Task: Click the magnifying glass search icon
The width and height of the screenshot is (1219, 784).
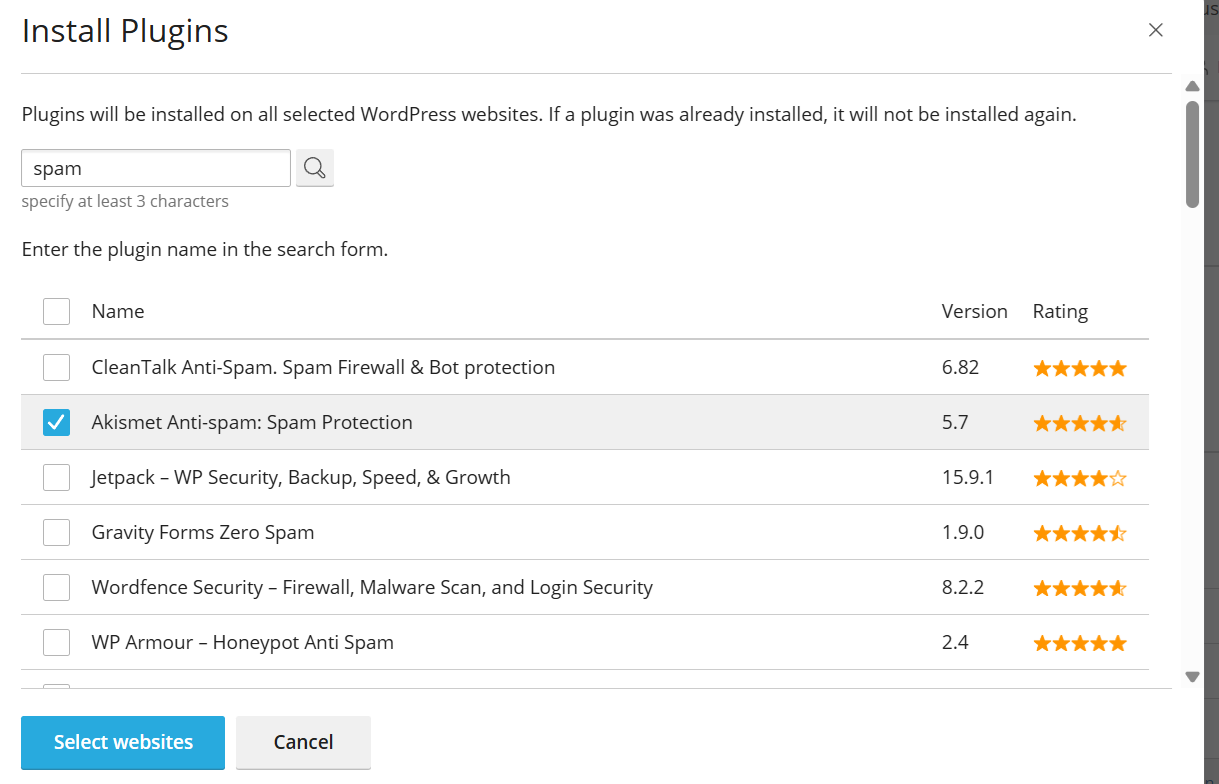Action: point(315,168)
